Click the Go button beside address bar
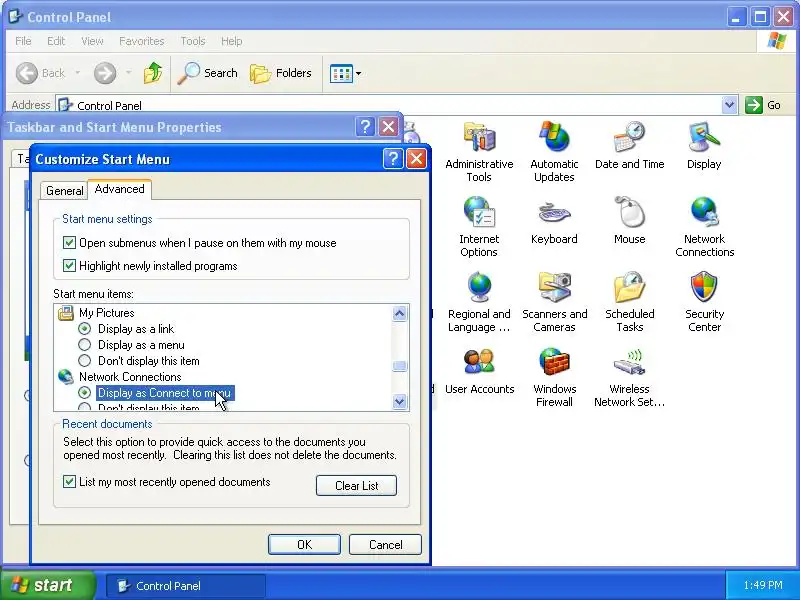The height and width of the screenshot is (600, 800). pyautogui.click(x=763, y=105)
